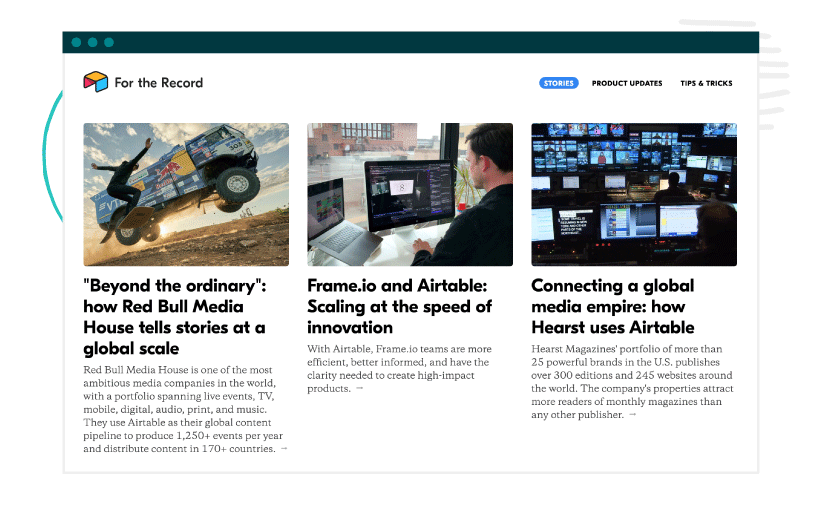The height and width of the screenshot is (509, 820).
Task: Click the arrow after 'products.' in Frame.io summary
Action: click(359, 388)
